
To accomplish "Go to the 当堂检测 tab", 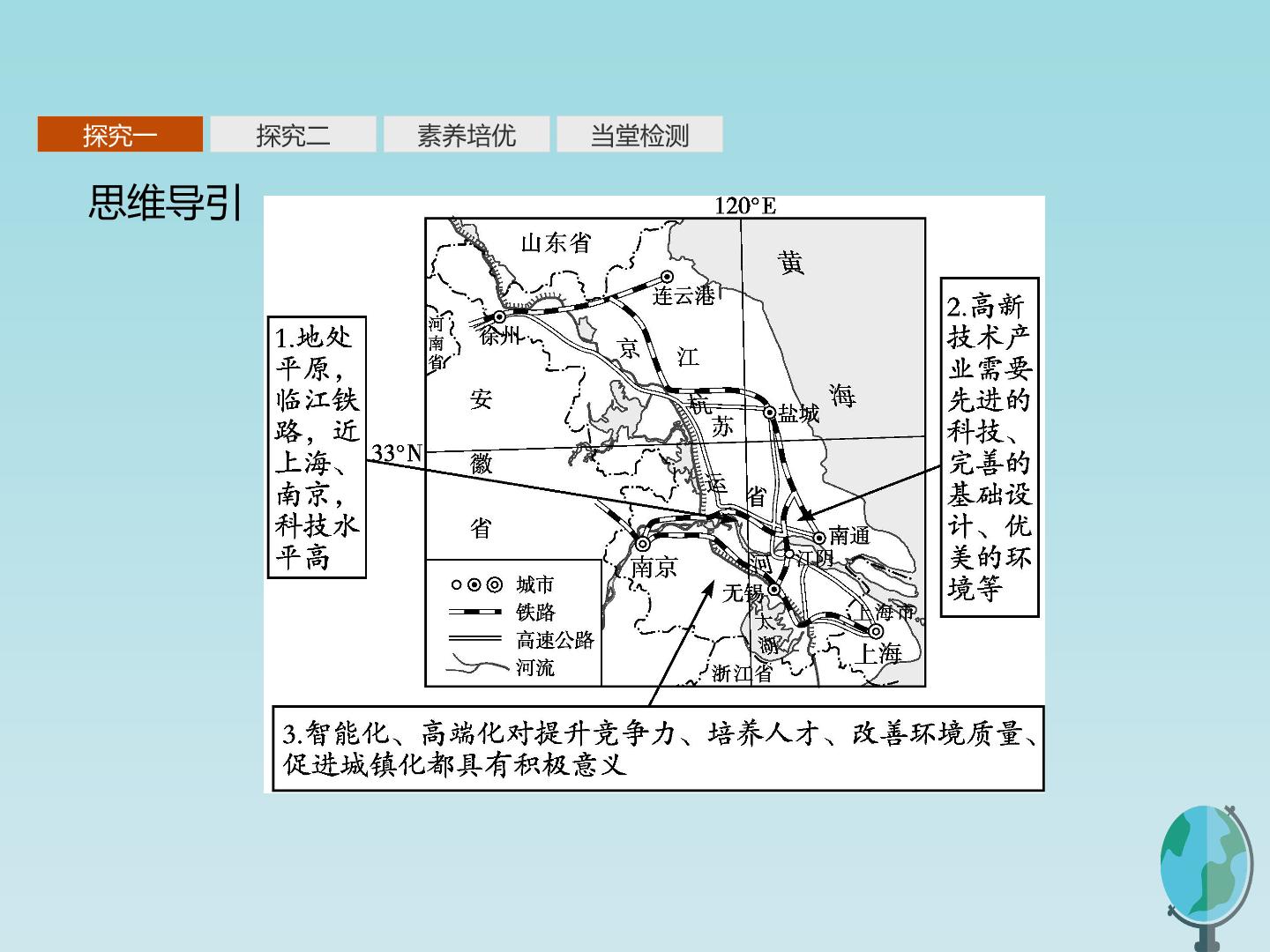I will 639,134.
